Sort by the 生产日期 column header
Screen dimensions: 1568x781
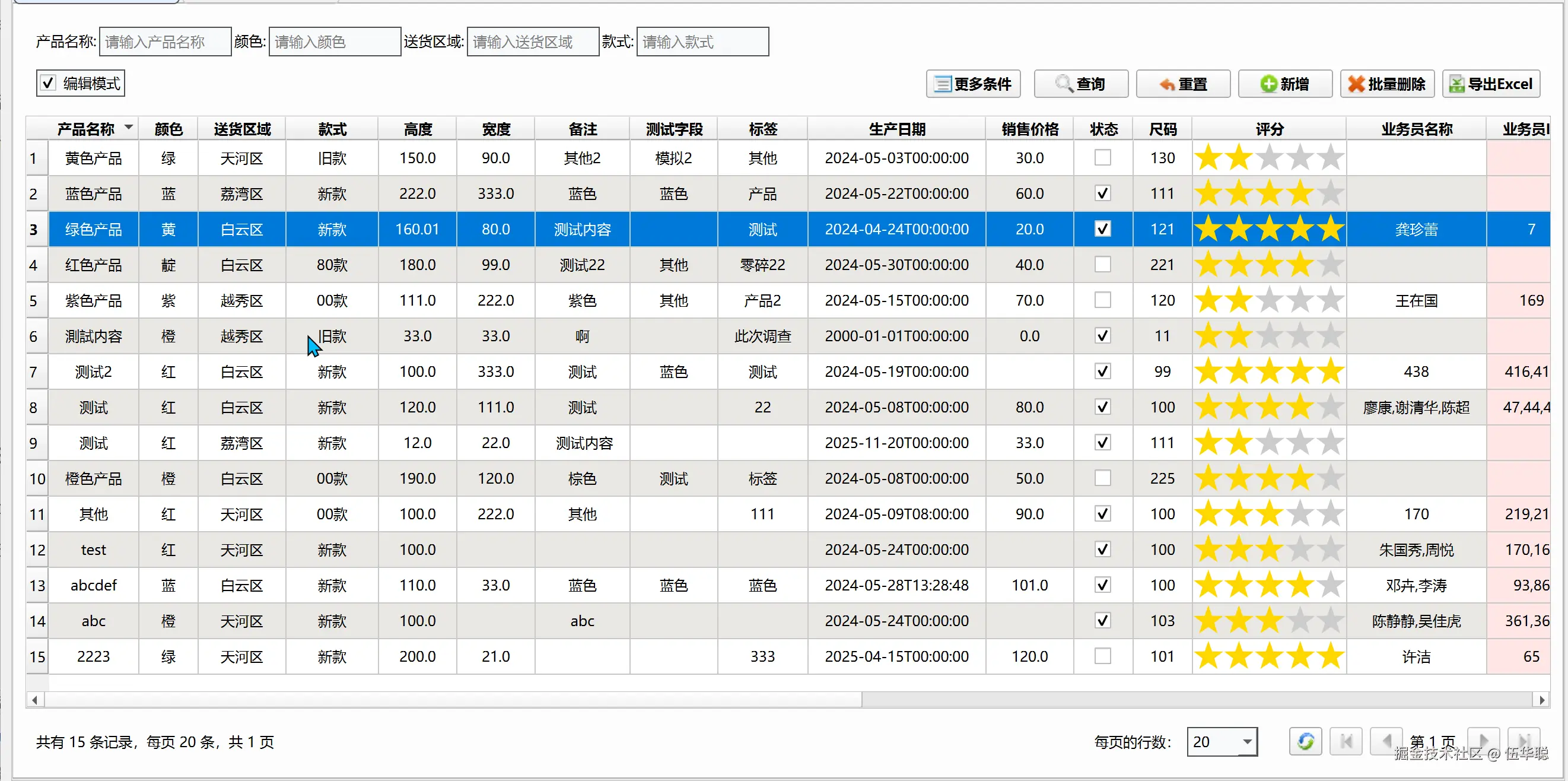coord(896,129)
